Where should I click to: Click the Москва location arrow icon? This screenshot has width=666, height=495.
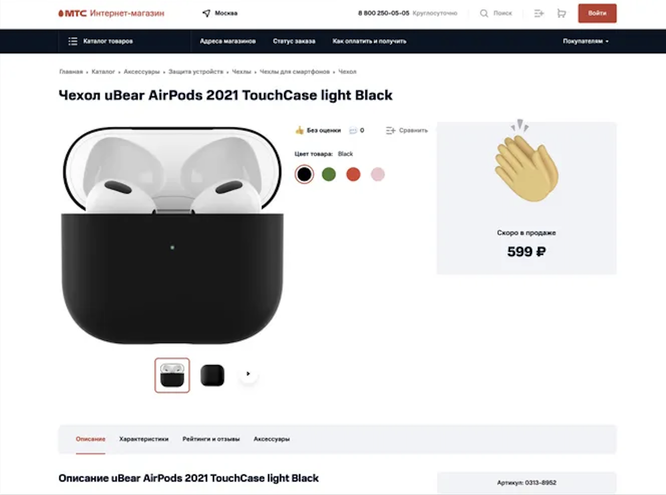point(206,13)
